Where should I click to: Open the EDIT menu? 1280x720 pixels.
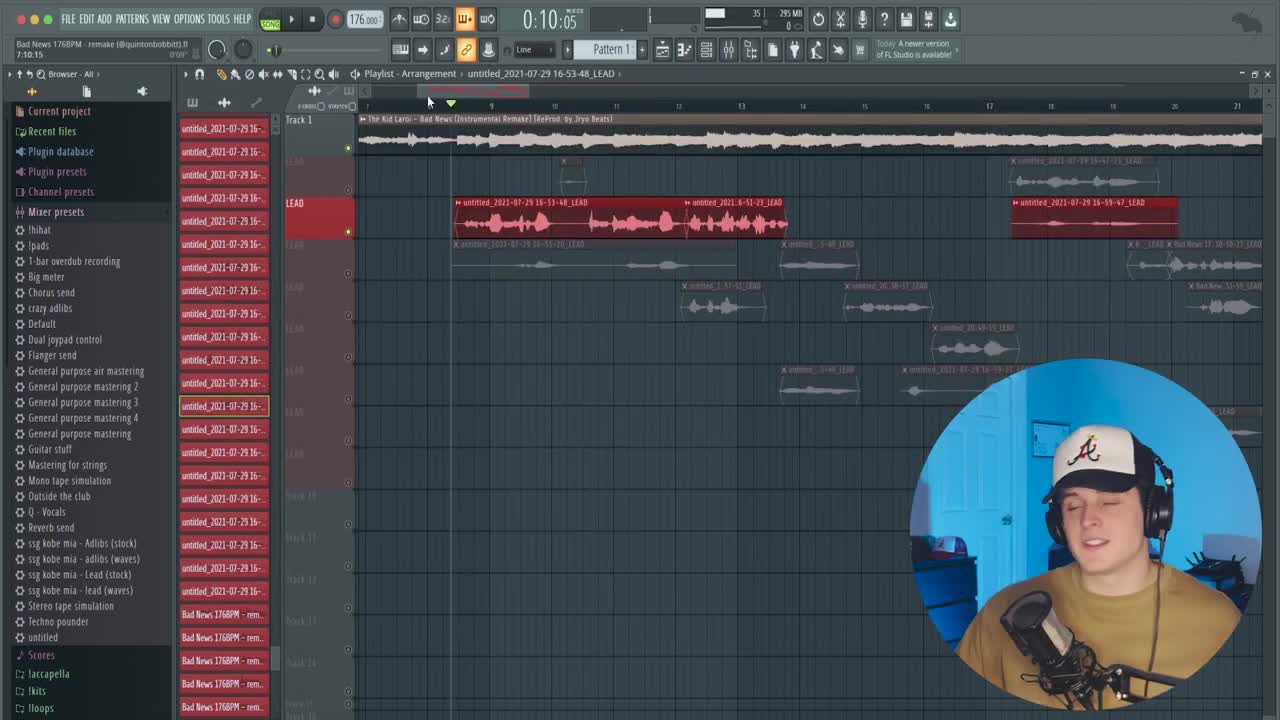coord(87,19)
